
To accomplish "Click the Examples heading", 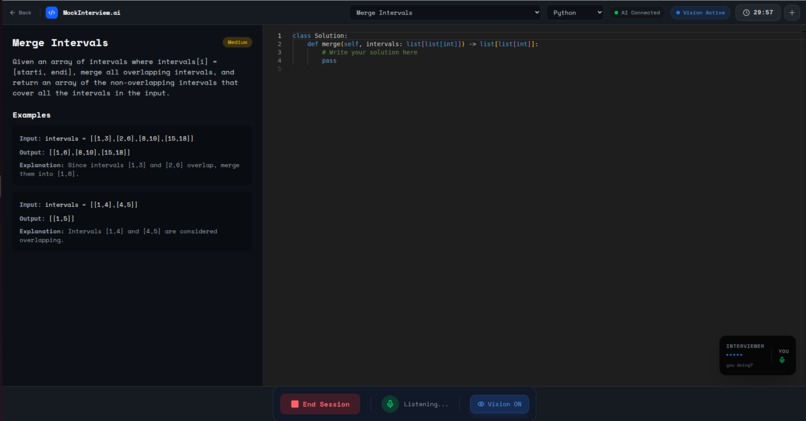I will pyautogui.click(x=31, y=115).
